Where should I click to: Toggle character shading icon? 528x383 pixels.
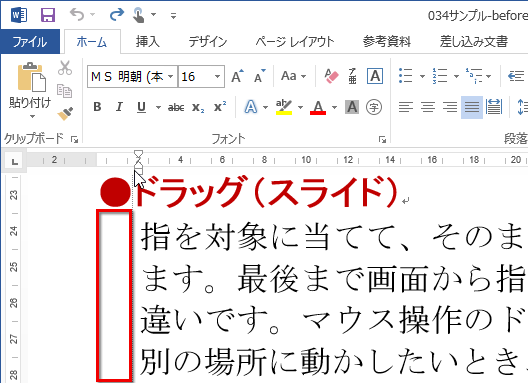click(x=352, y=107)
